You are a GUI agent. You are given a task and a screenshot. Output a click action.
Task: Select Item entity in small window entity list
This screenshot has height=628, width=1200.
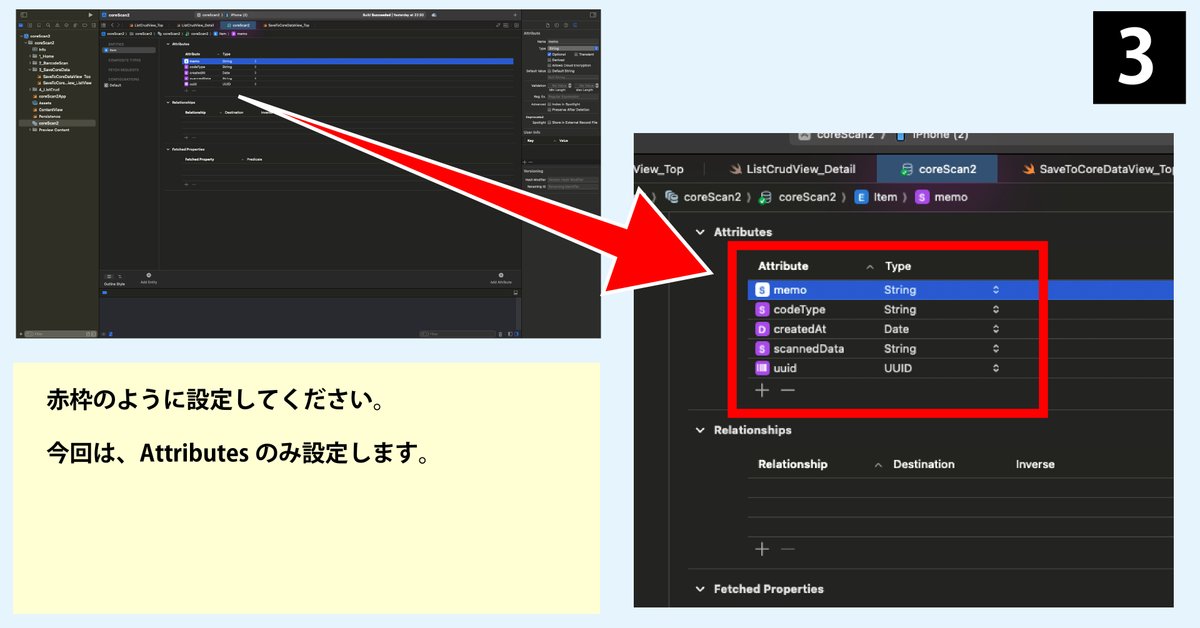pos(129,50)
